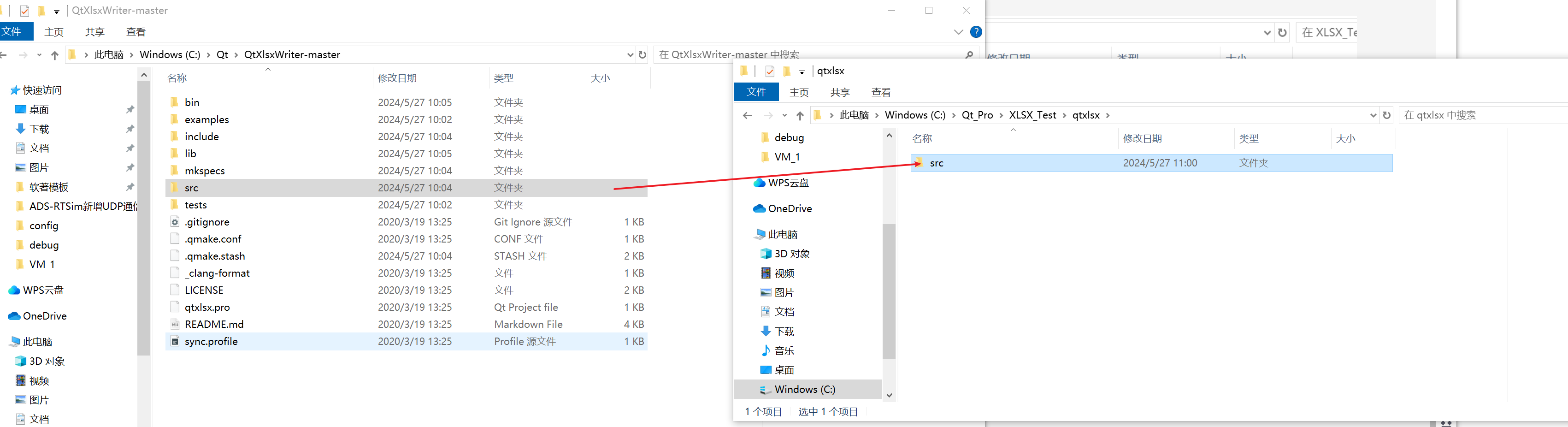This screenshot has width=1568, height=427.
Task: Go back in the qtxlsx window
Action: (748, 115)
